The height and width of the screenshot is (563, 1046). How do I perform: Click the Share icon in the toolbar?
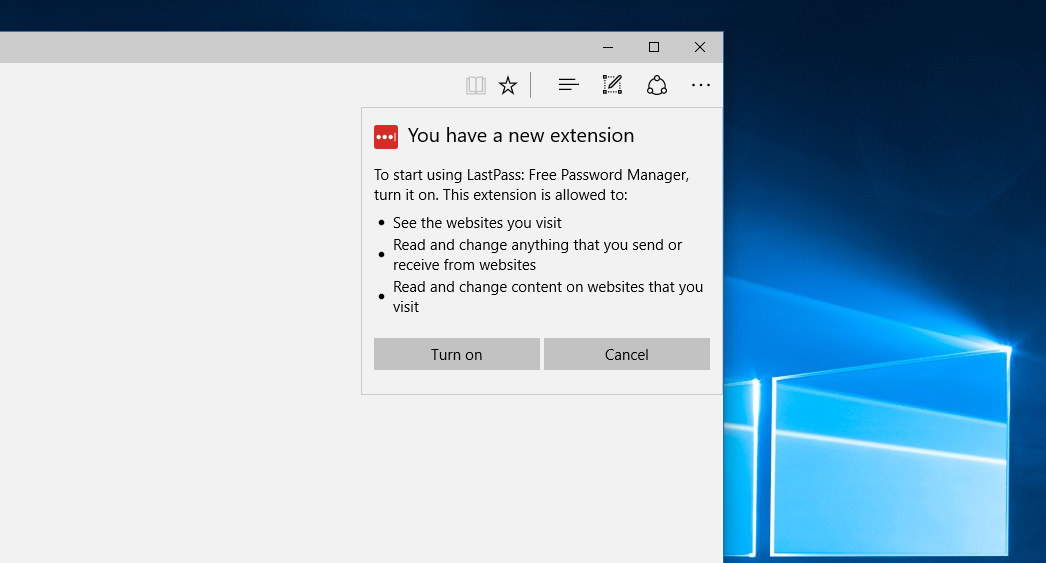pos(656,86)
